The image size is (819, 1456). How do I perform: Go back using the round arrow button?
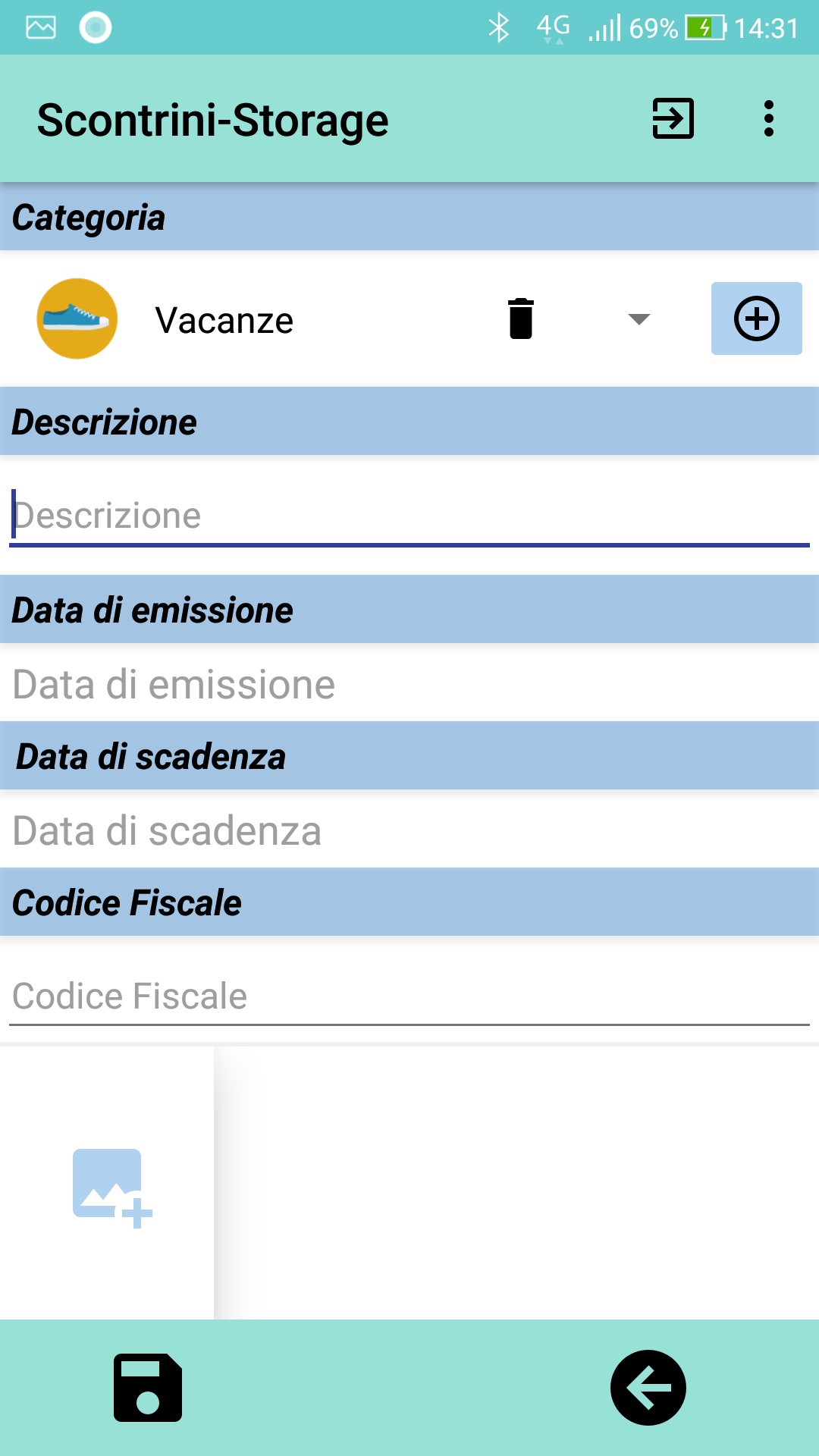pos(648,1387)
